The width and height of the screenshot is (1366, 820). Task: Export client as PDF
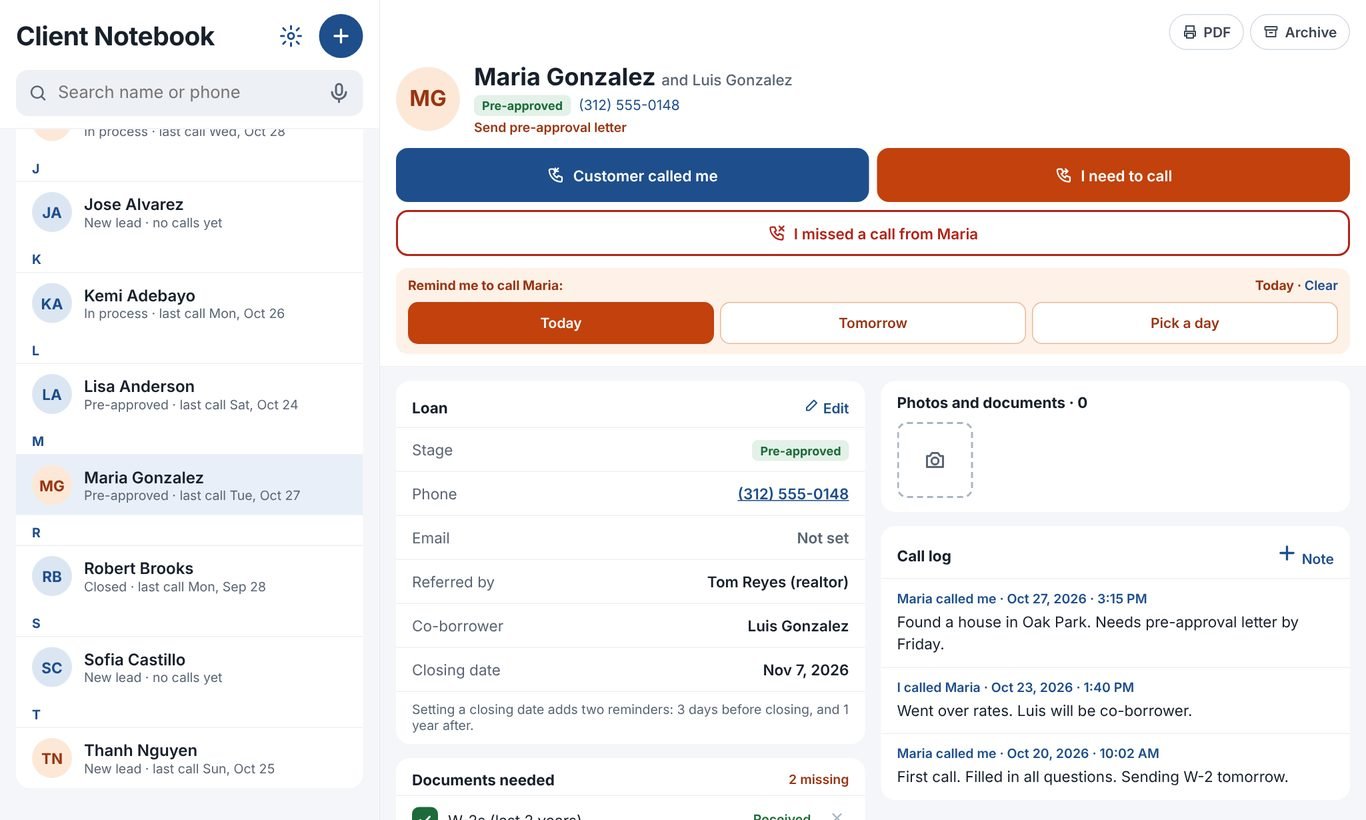tap(1206, 32)
